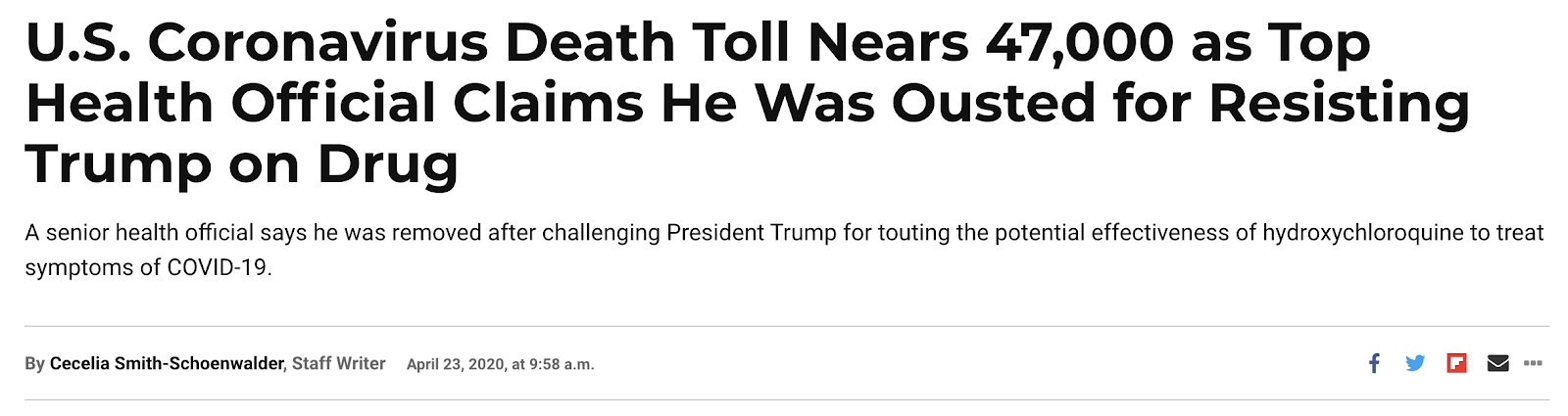Email the article using envelope icon
The width and height of the screenshot is (1568, 416).
coord(1497,363)
